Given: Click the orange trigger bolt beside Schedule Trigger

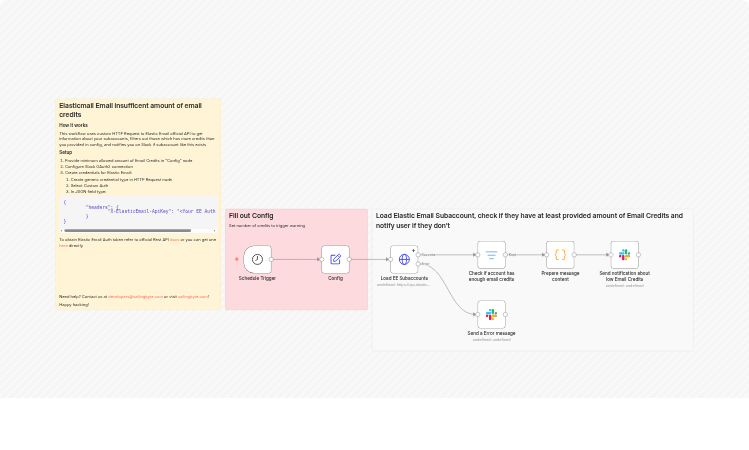Looking at the screenshot, I should pos(236,259).
